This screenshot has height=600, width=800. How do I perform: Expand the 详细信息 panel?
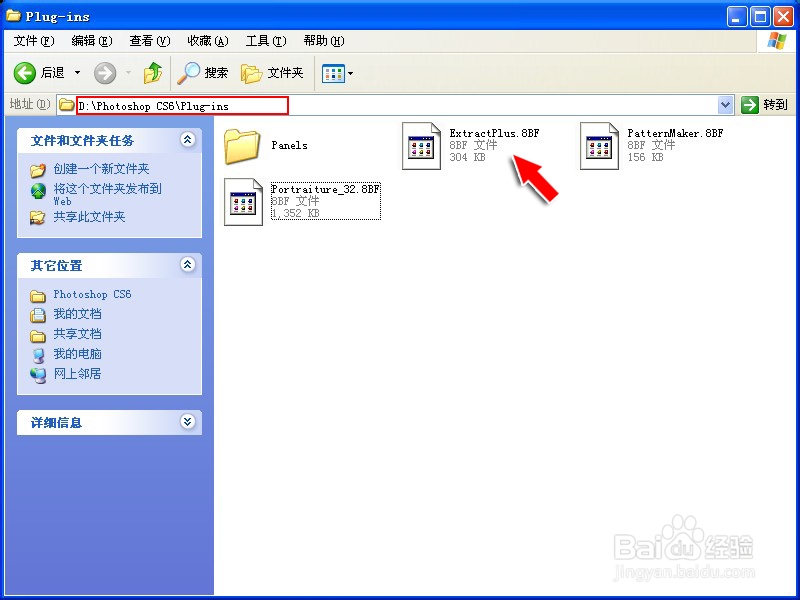188,421
